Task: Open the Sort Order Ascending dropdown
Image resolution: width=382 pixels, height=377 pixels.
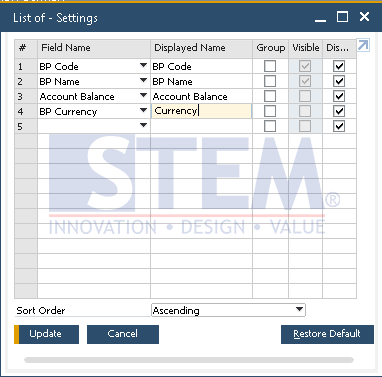Action: point(228,310)
